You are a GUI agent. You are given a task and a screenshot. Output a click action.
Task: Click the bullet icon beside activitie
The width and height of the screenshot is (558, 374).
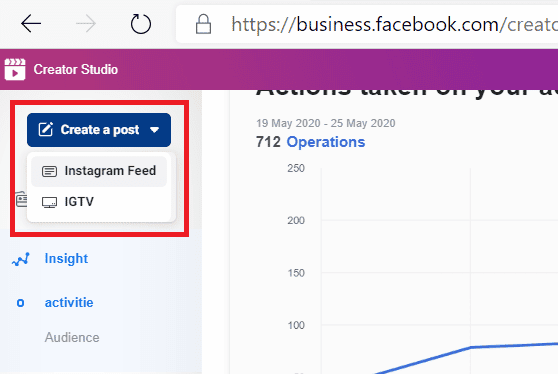pyautogui.click(x=21, y=303)
